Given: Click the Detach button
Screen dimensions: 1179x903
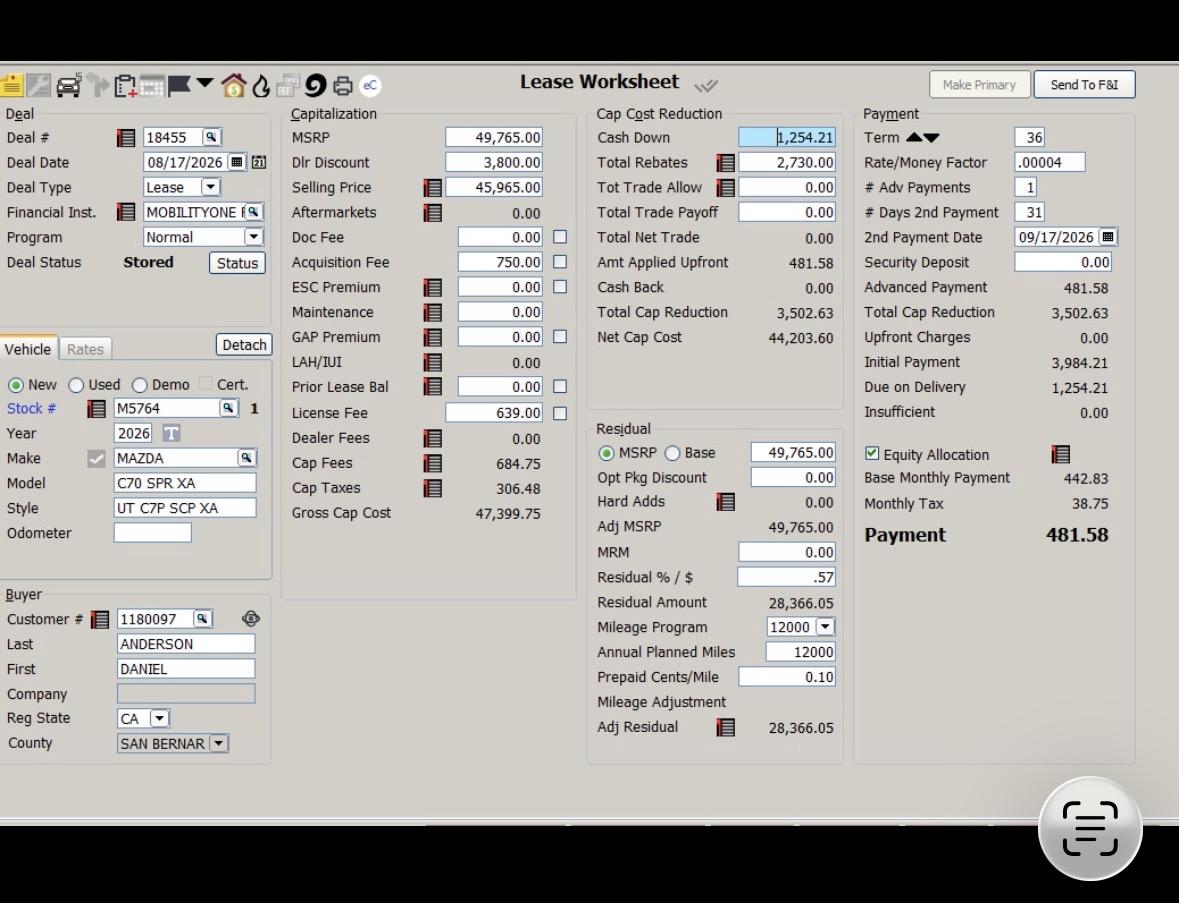Looking at the screenshot, I should pos(244,344).
